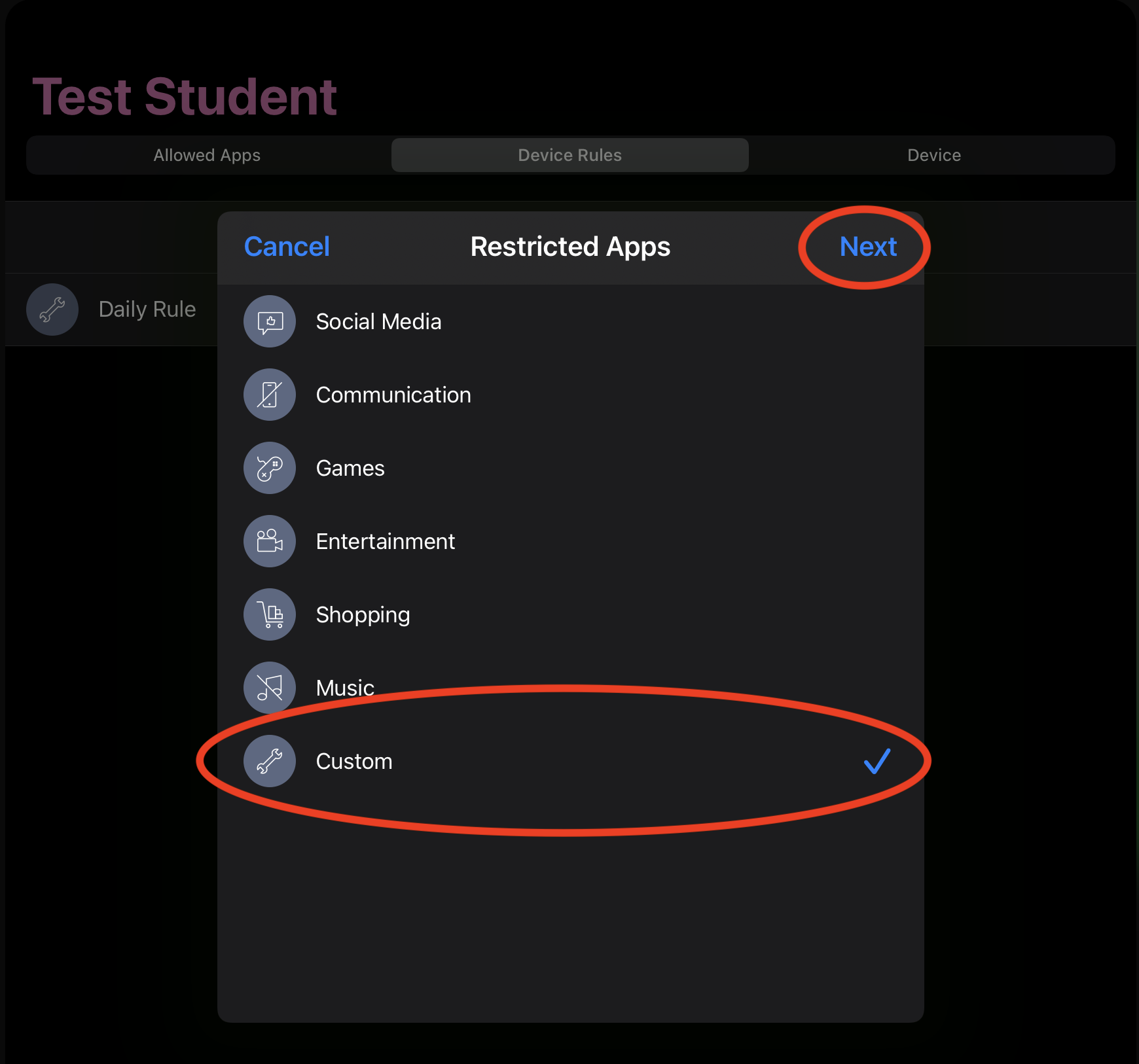
Task: Choose the Shopping category label
Action: coord(363,615)
